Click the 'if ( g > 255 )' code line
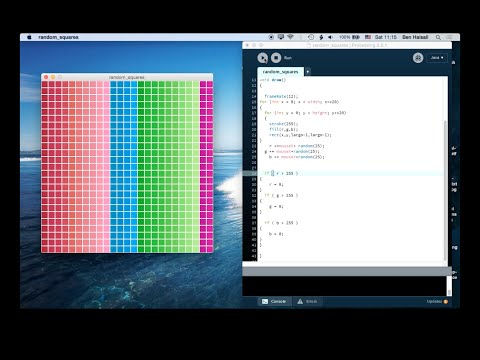Screen dimensions: 480x360 click(x=281, y=195)
